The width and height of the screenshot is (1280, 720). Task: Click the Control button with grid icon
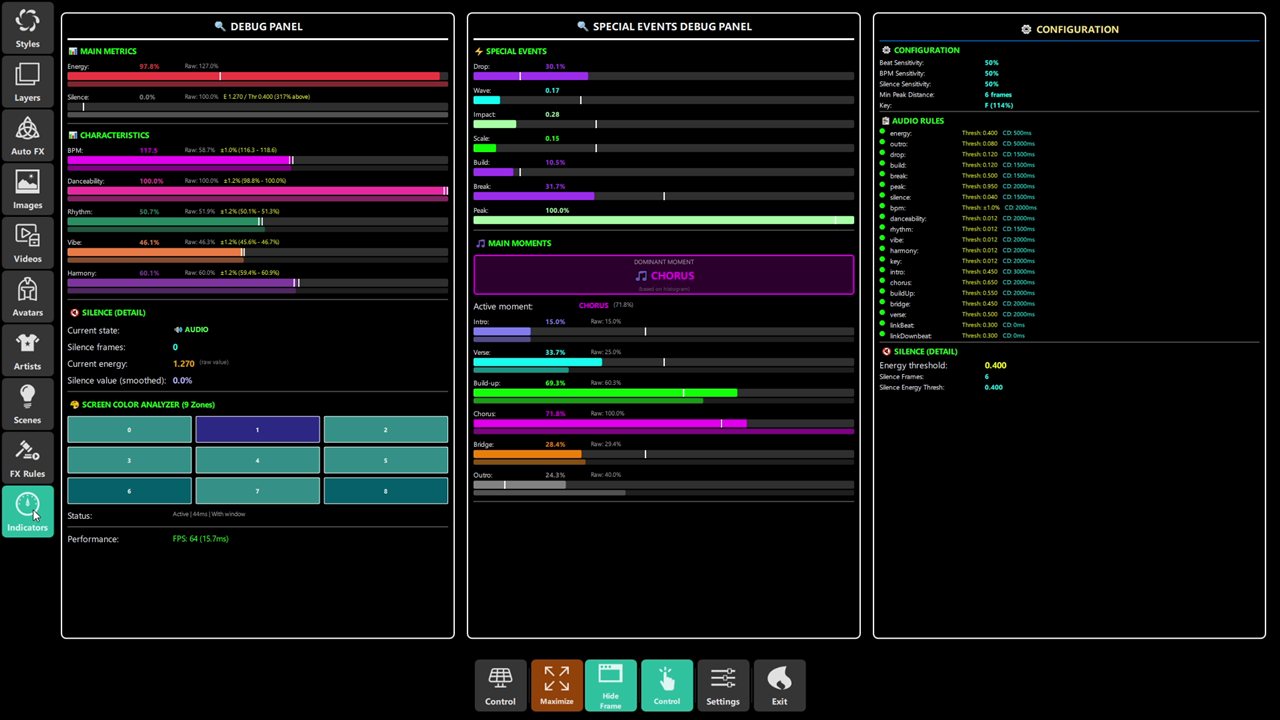(x=500, y=685)
